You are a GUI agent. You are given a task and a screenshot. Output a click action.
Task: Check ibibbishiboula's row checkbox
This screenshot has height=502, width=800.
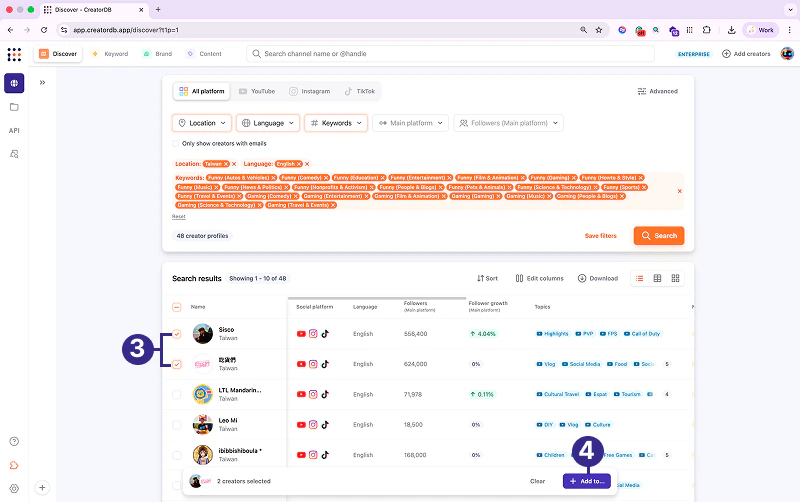point(177,455)
